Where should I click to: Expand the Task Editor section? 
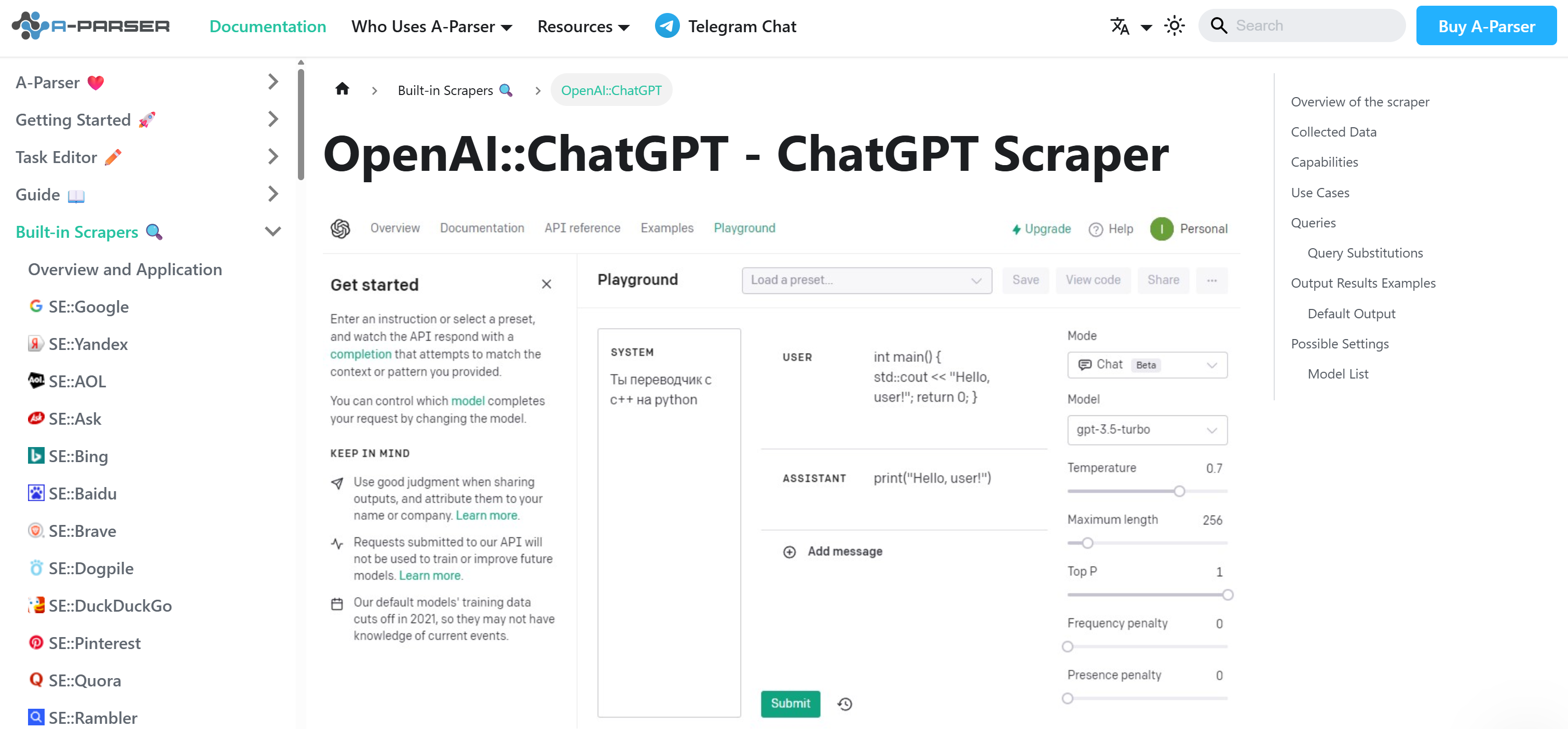(272, 156)
